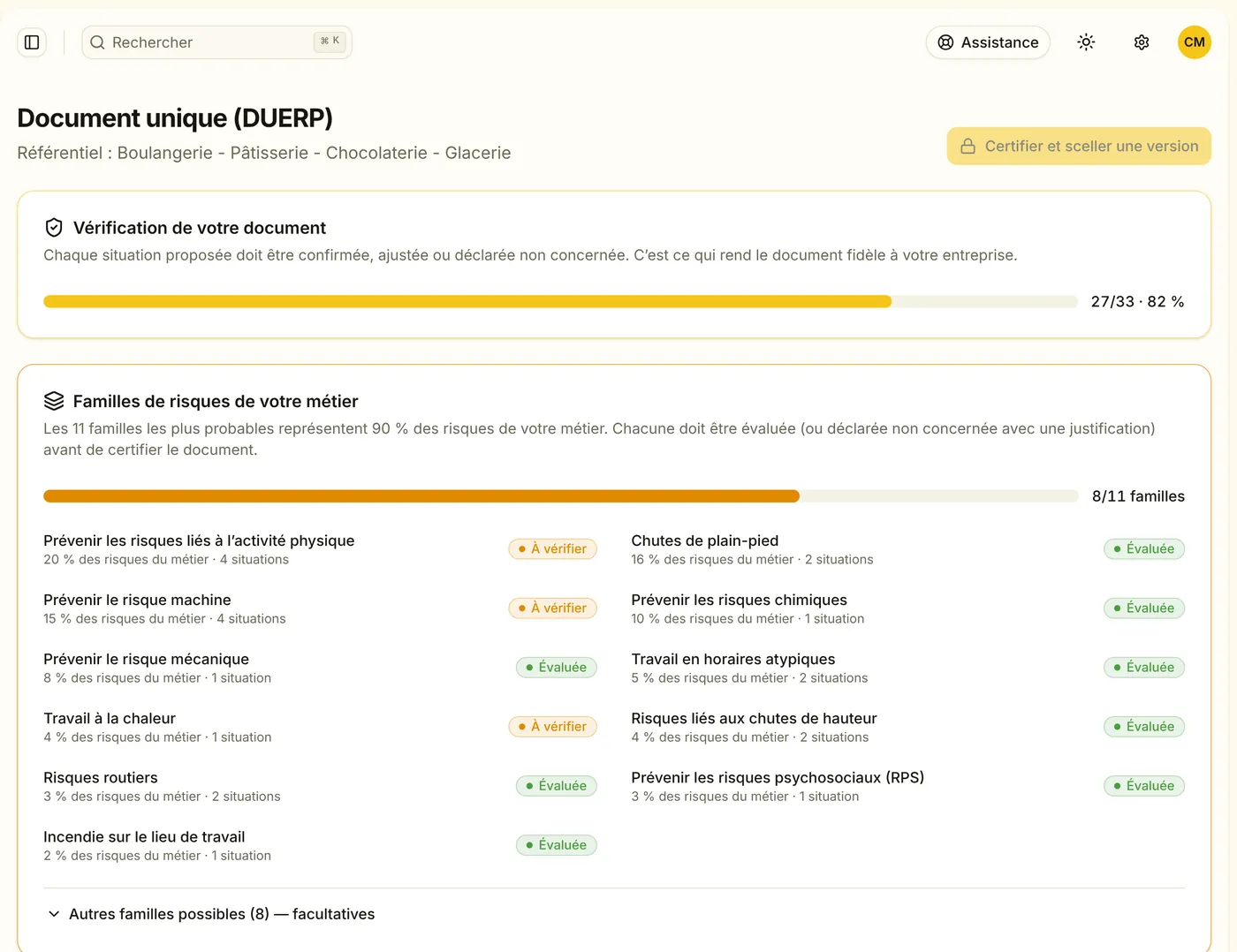The image size is (1237, 952).
Task: Focus the Rechercher search field
Action: [x=216, y=42]
